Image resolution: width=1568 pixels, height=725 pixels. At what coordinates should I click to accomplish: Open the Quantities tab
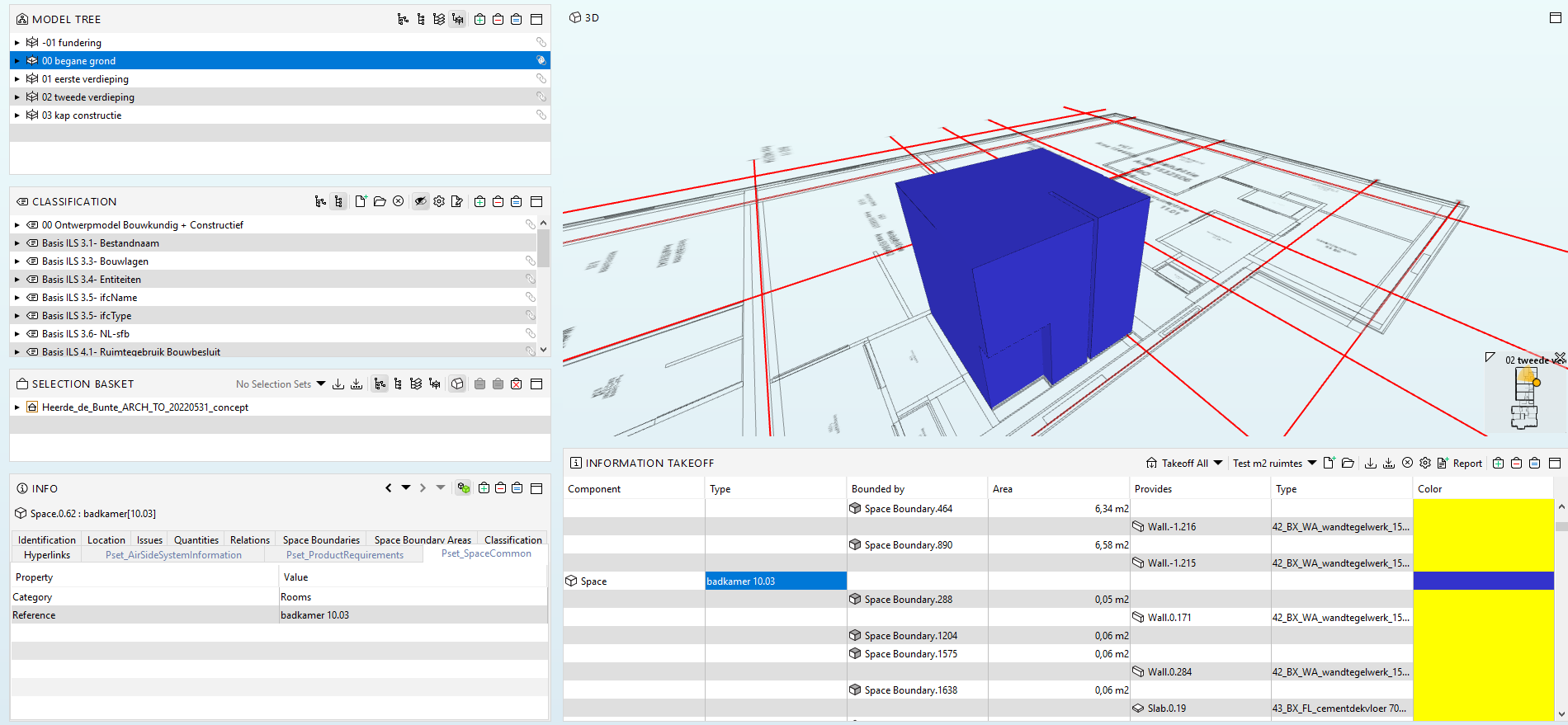click(x=196, y=539)
